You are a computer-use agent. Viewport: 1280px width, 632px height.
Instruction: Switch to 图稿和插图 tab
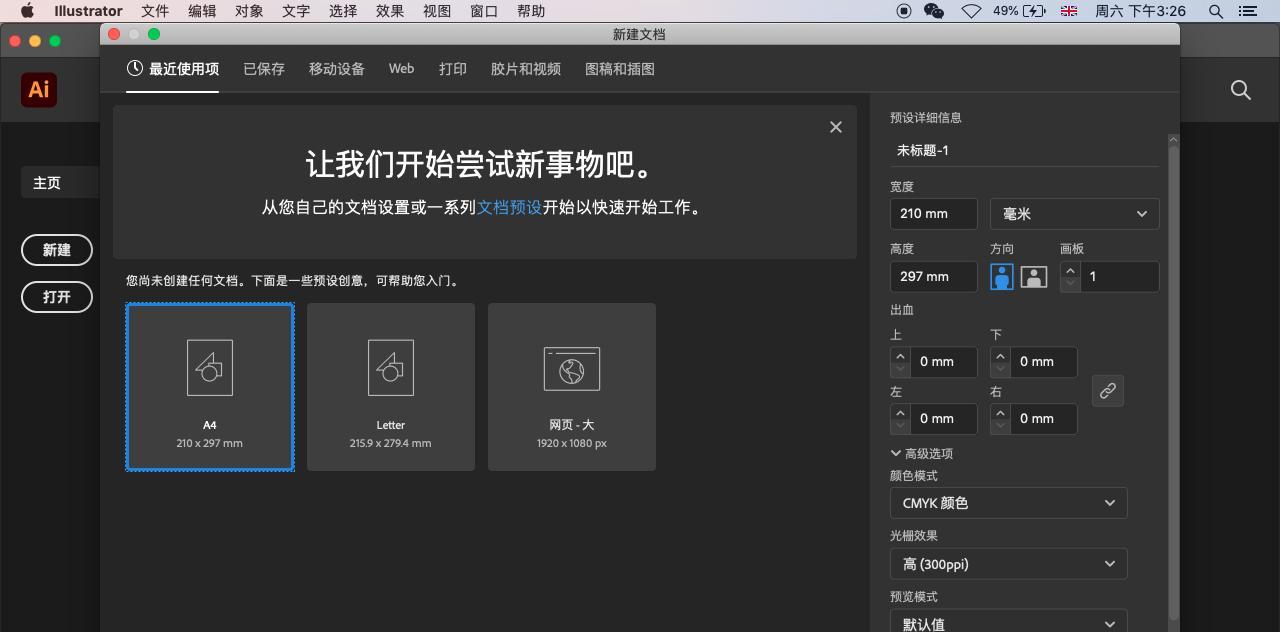620,69
